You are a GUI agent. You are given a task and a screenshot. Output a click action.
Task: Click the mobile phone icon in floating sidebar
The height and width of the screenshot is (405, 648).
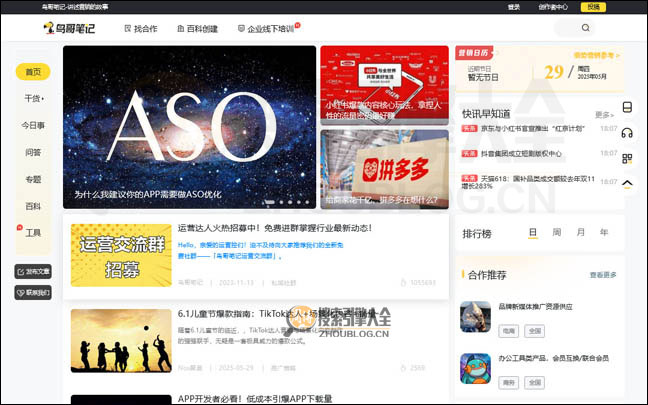tap(627, 107)
